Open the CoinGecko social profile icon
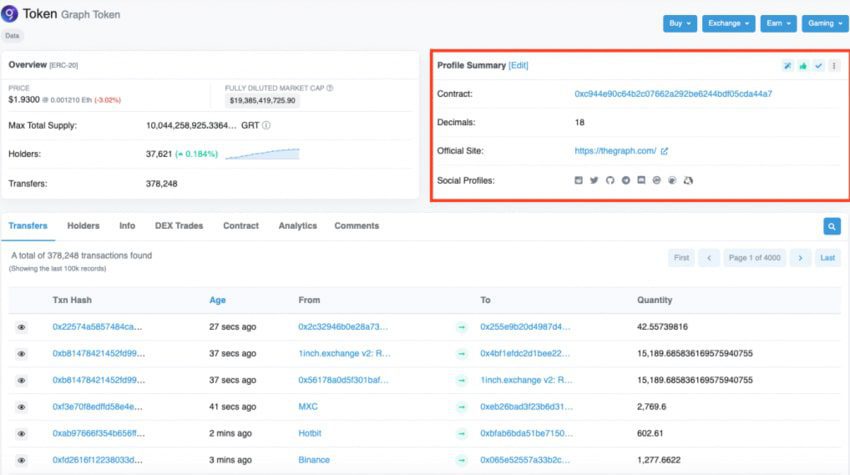The image size is (850, 475). point(672,180)
